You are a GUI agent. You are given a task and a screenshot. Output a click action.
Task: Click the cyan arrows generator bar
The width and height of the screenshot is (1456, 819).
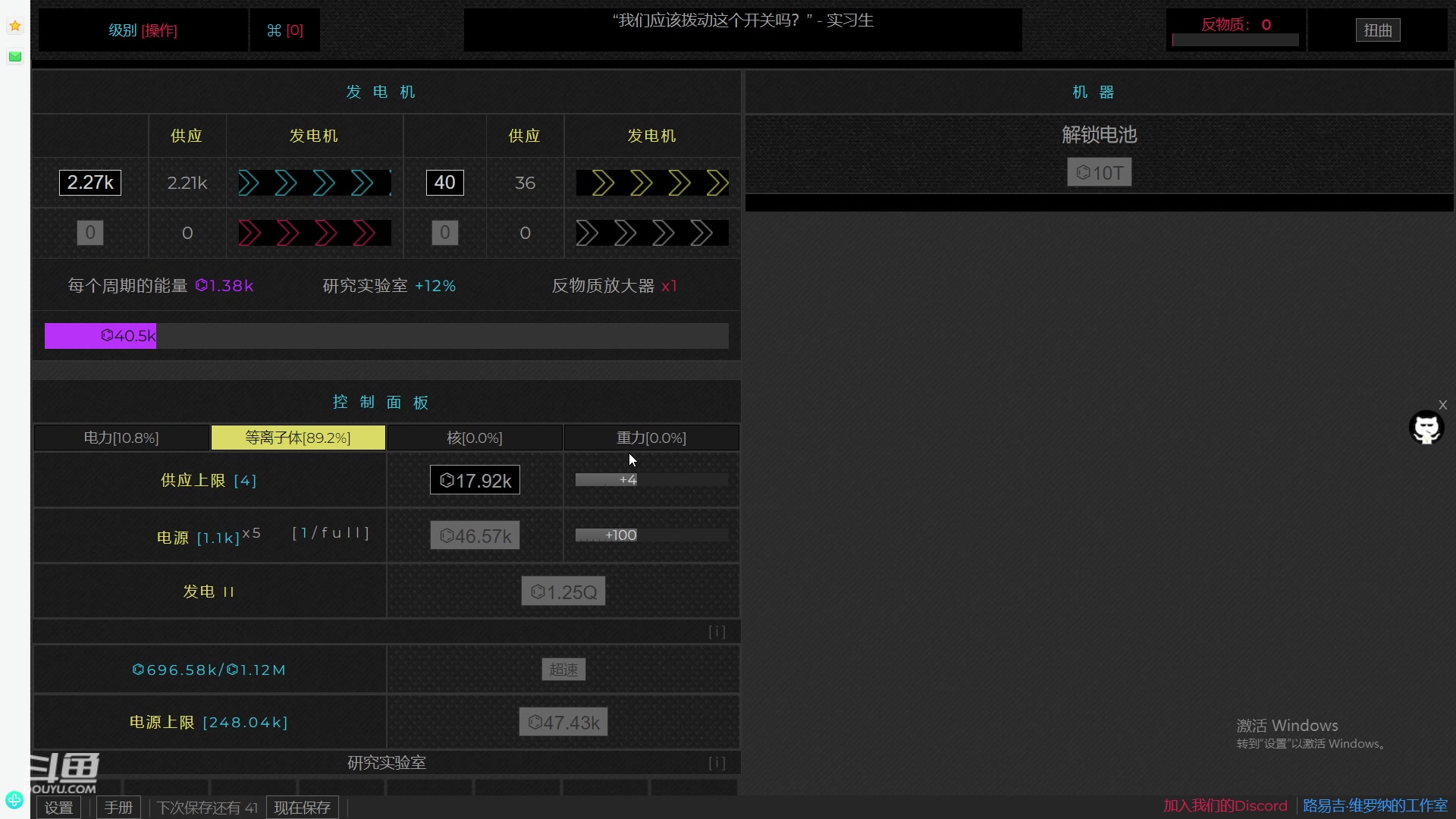315,183
